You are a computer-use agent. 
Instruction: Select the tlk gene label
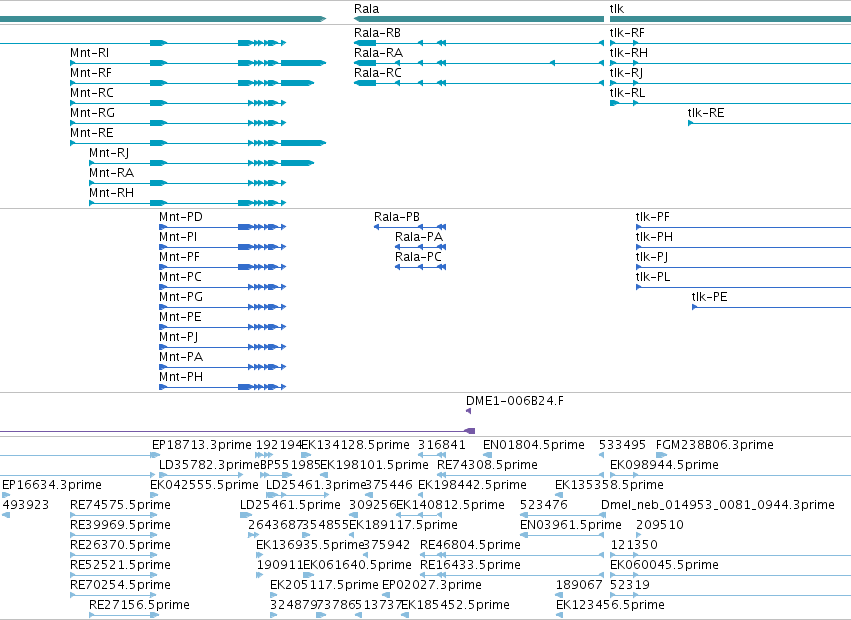point(617,9)
